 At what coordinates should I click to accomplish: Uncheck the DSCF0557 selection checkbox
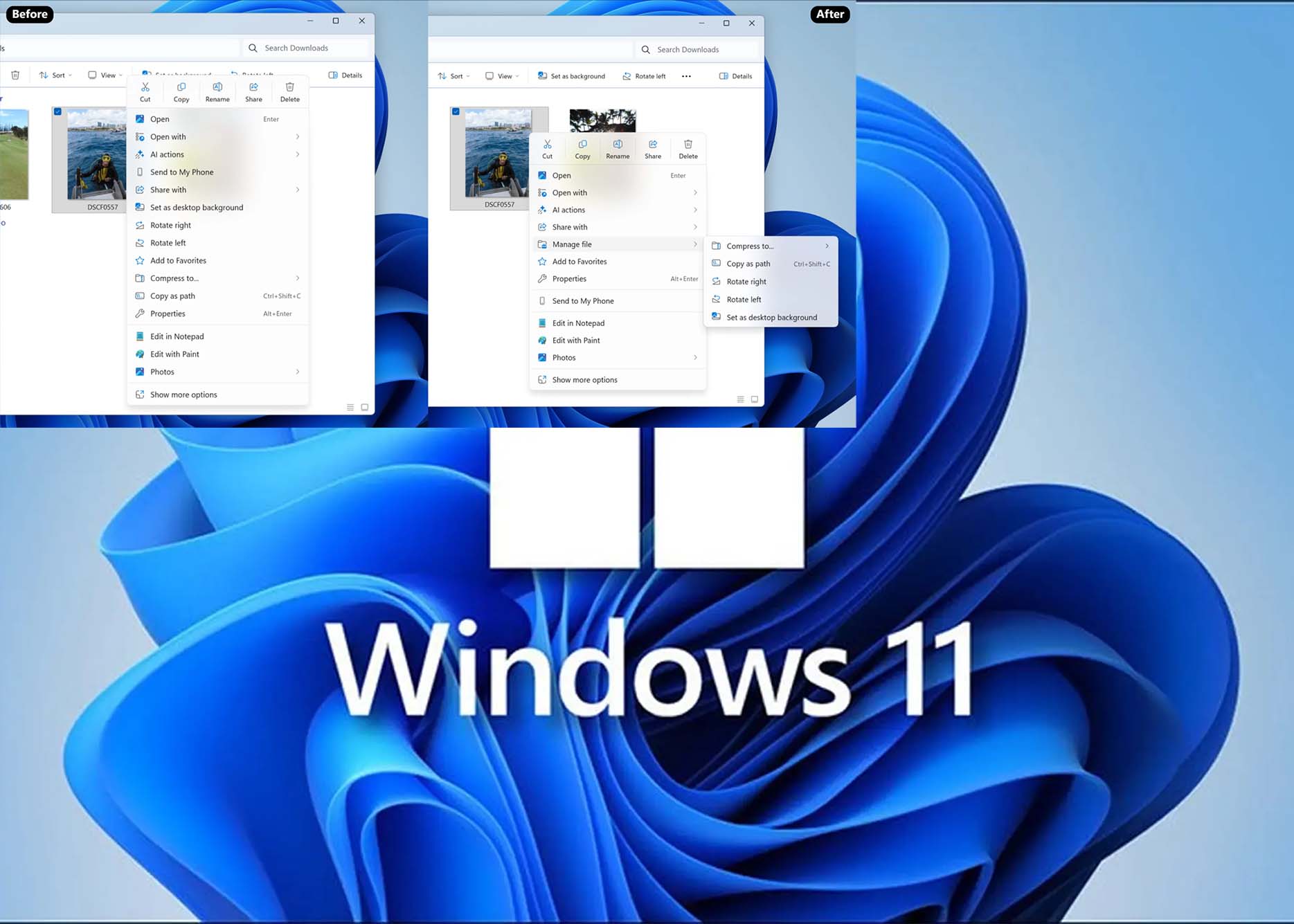[456, 111]
